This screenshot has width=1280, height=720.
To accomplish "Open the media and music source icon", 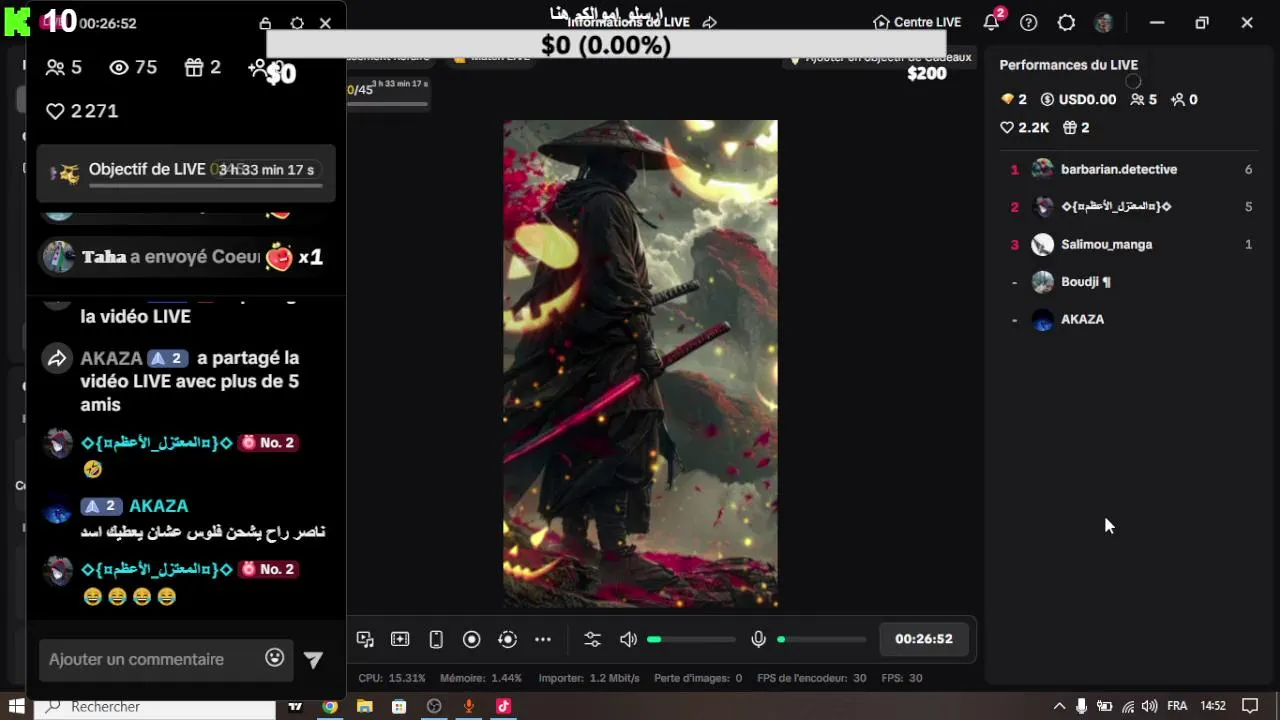I will 365,639.
